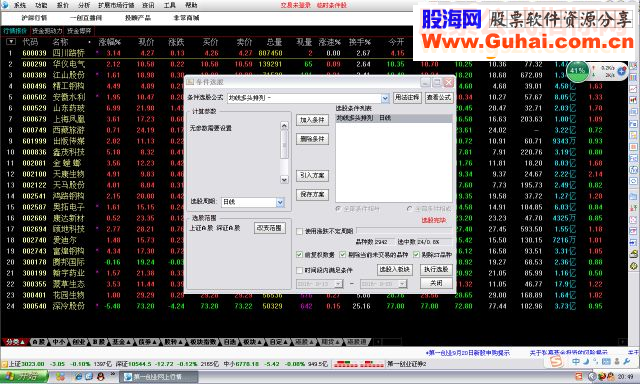Open the start date dropdown in the dialog
The image size is (640, 384).
coord(338,284)
